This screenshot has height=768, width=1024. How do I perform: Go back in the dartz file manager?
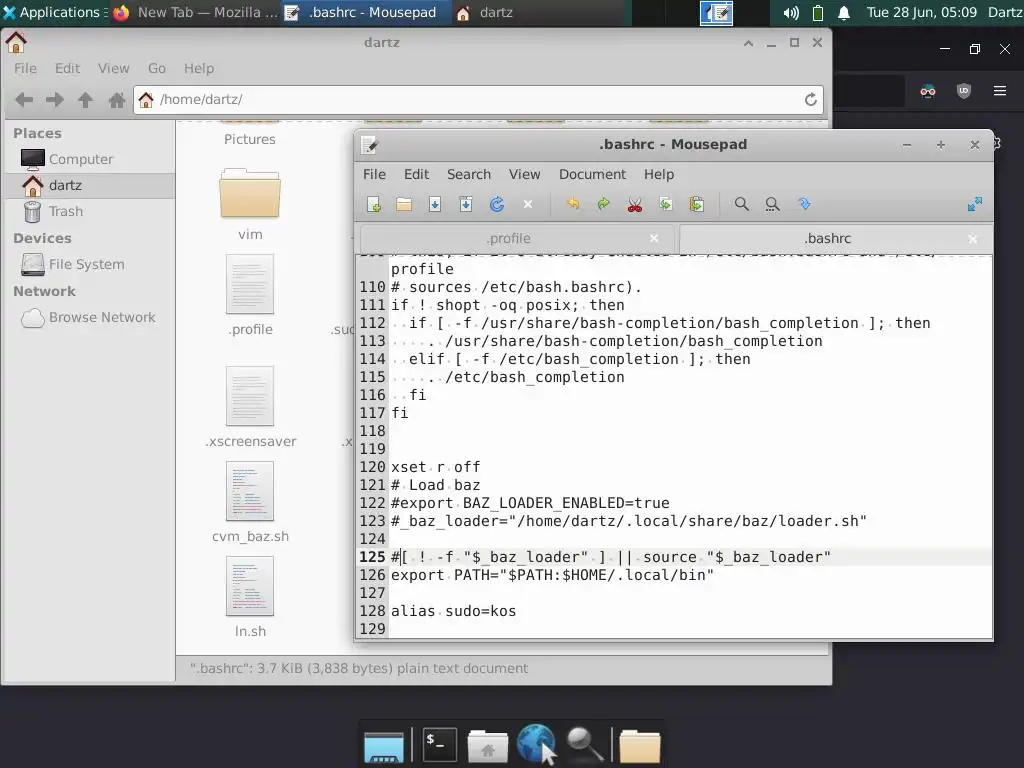click(24, 100)
